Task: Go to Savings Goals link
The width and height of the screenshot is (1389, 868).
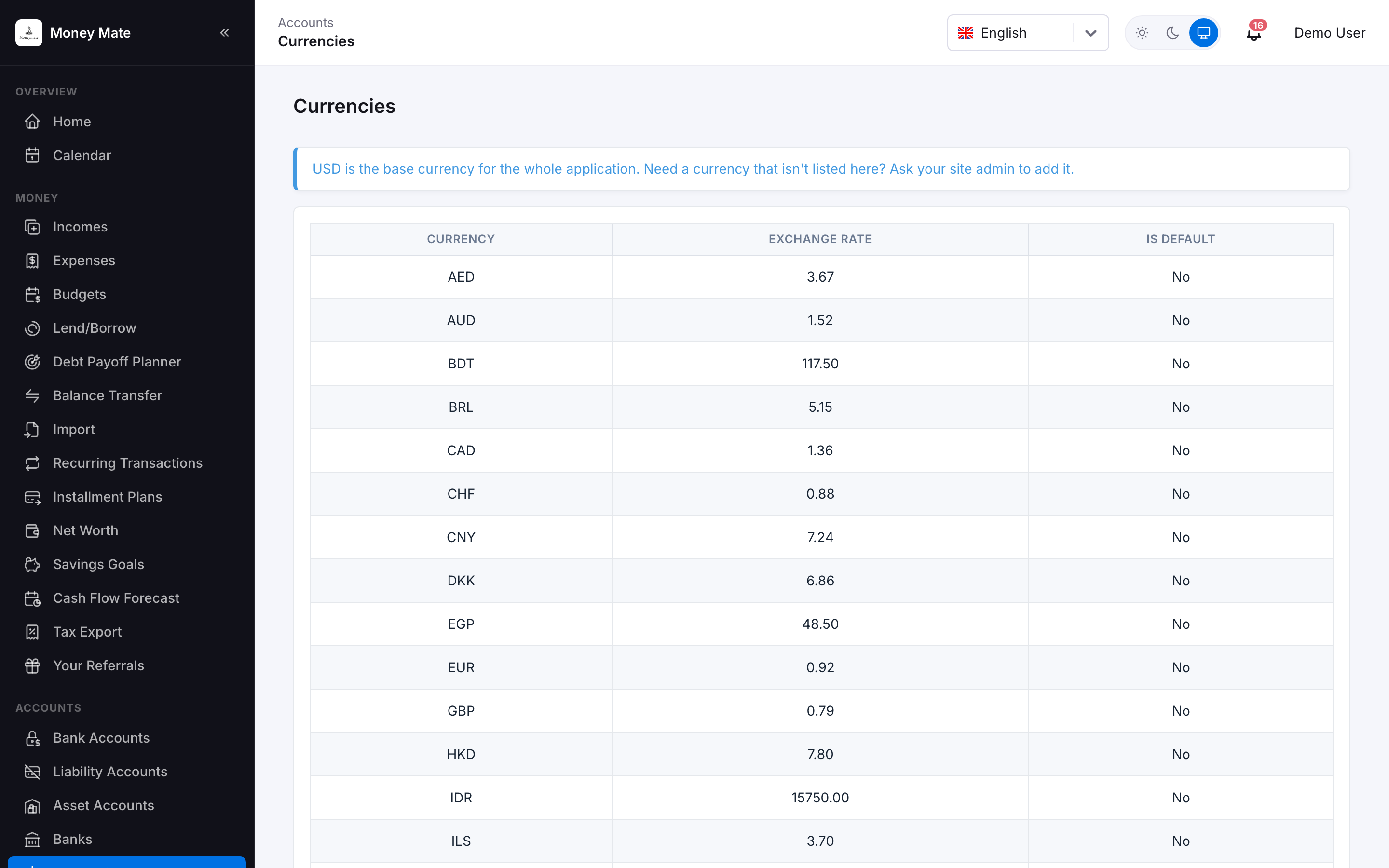Action: (x=127, y=564)
